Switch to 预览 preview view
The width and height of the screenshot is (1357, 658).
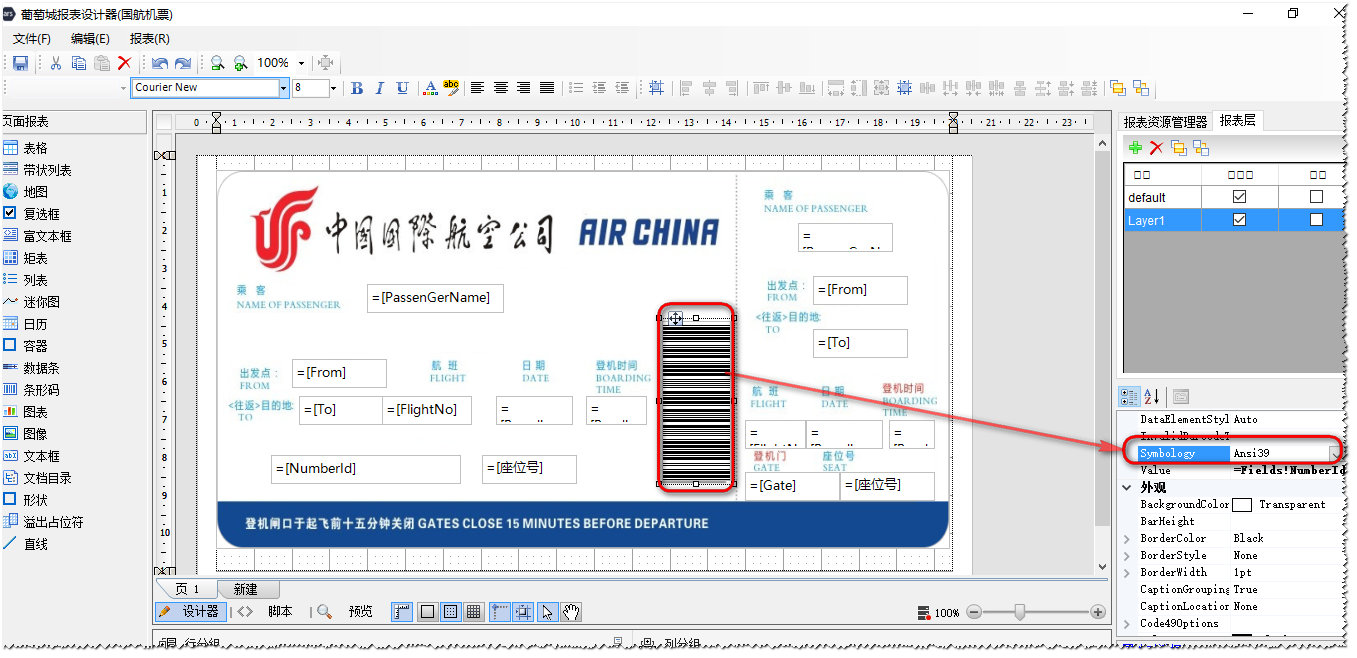(347, 611)
